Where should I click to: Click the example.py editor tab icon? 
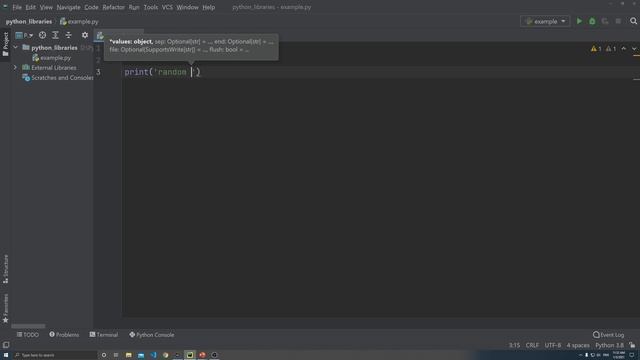[x=100, y=36]
